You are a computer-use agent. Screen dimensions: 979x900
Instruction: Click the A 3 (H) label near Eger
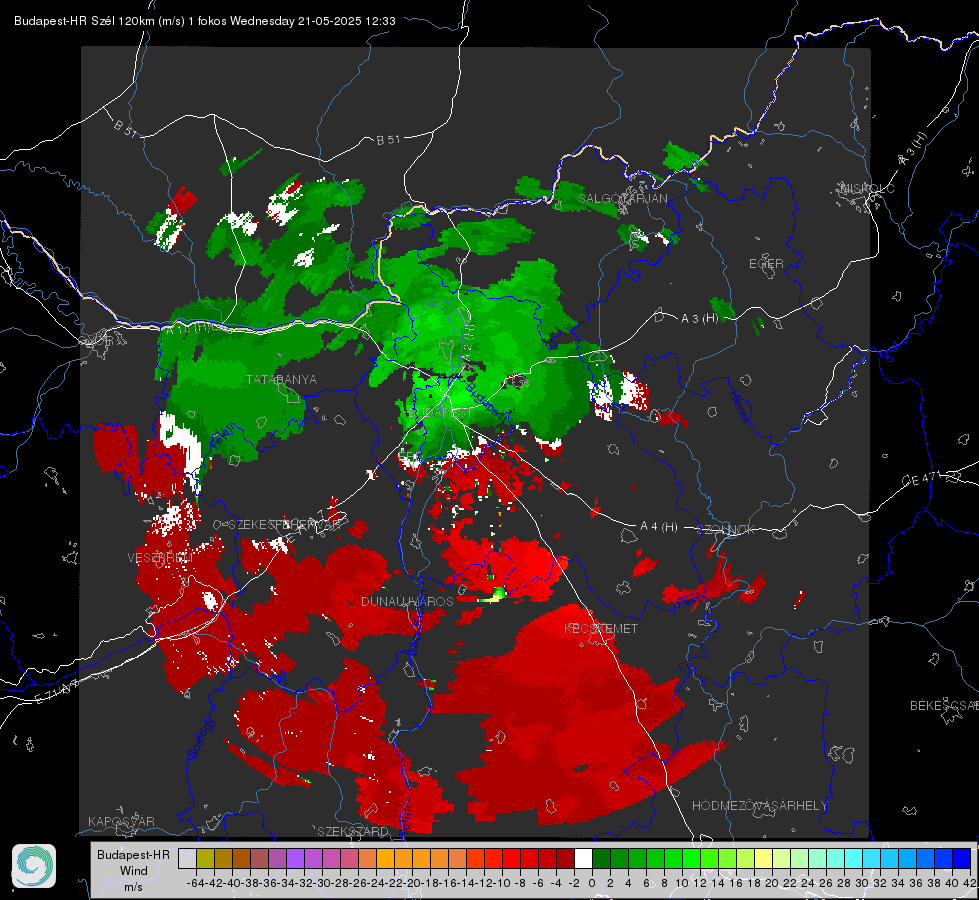coord(699,318)
